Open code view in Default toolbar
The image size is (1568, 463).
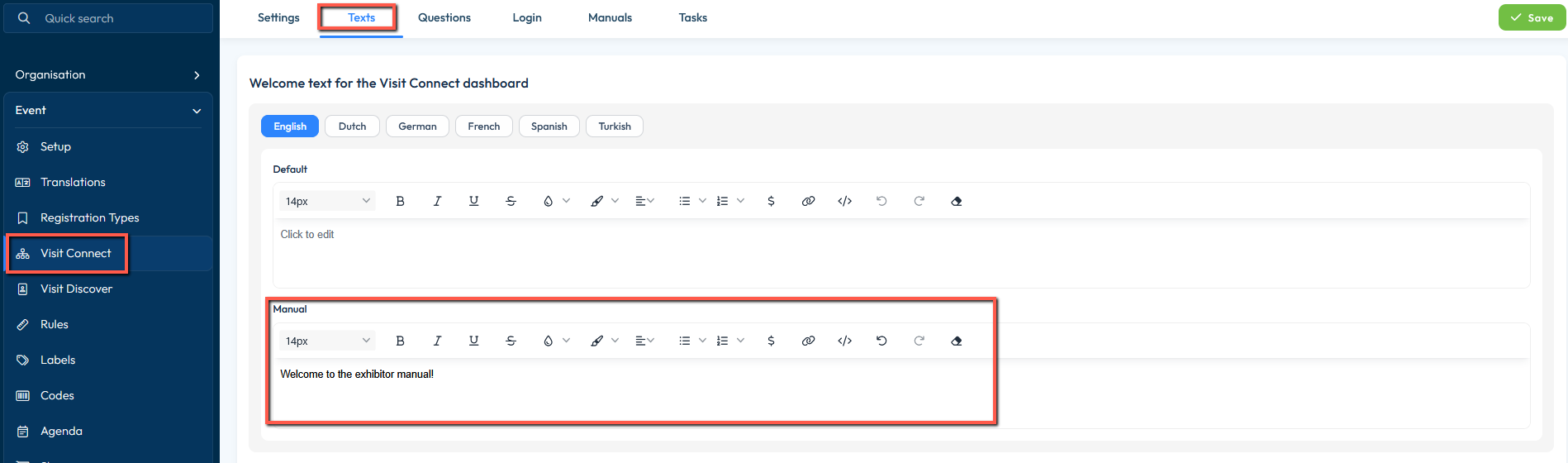pyautogui.click(x=844, y=201)
